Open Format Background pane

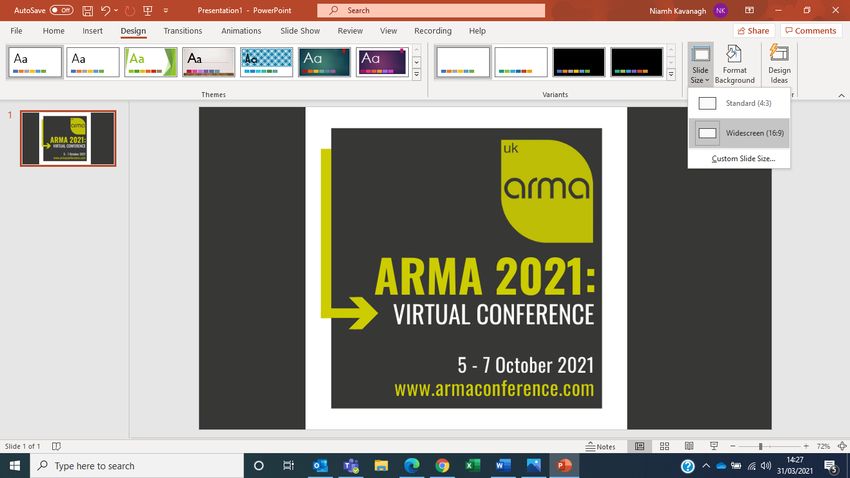pos(735,64)
